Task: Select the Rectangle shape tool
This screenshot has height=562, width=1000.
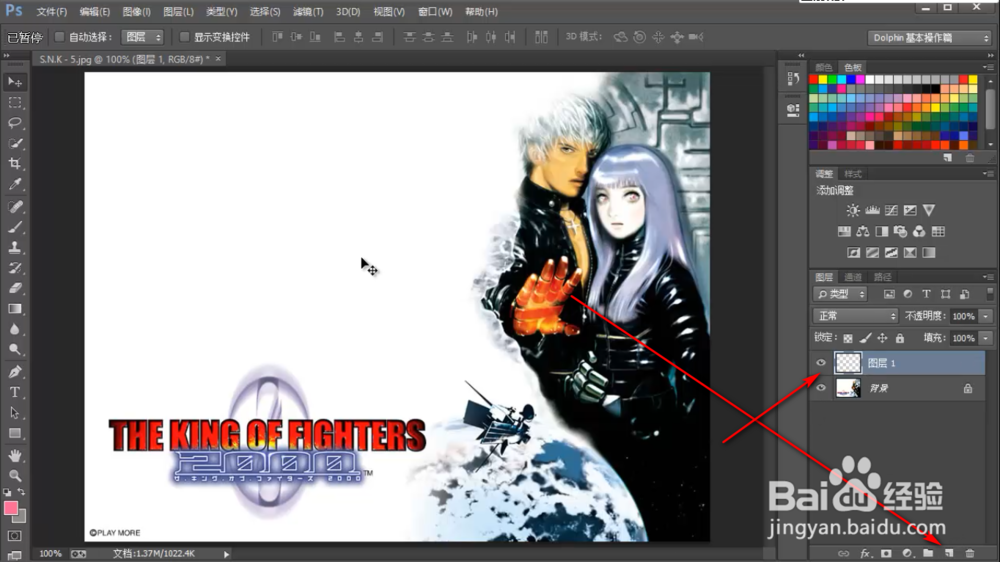Action: tap(15, 433)
